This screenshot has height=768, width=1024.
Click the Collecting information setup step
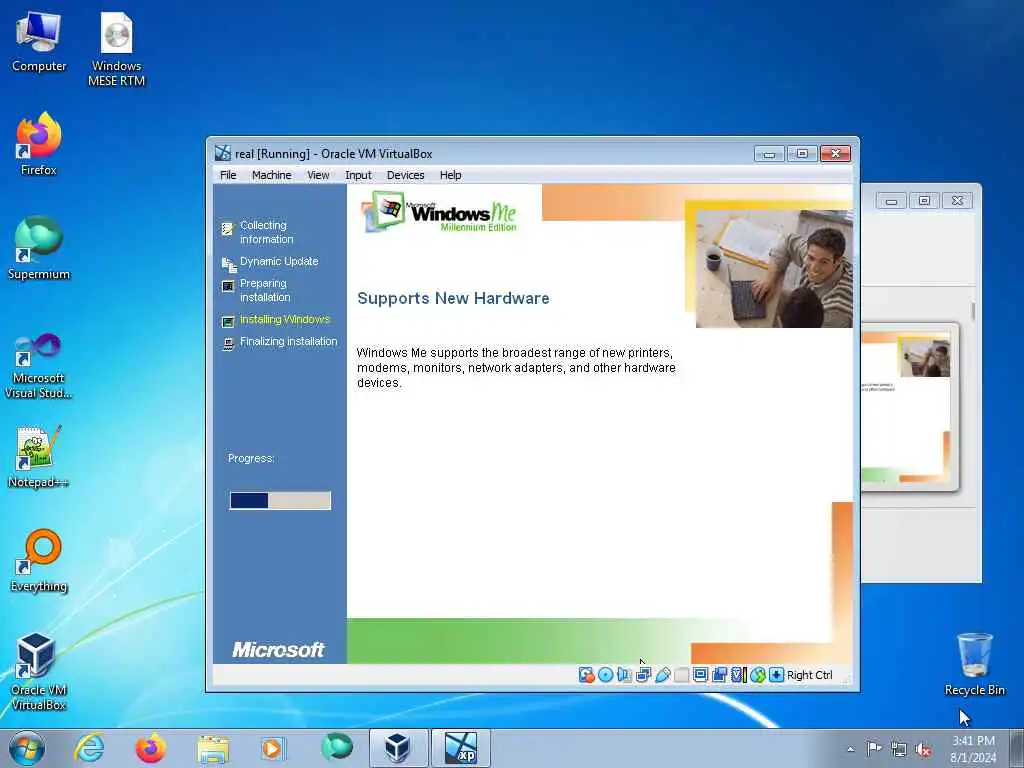[266, 232]
